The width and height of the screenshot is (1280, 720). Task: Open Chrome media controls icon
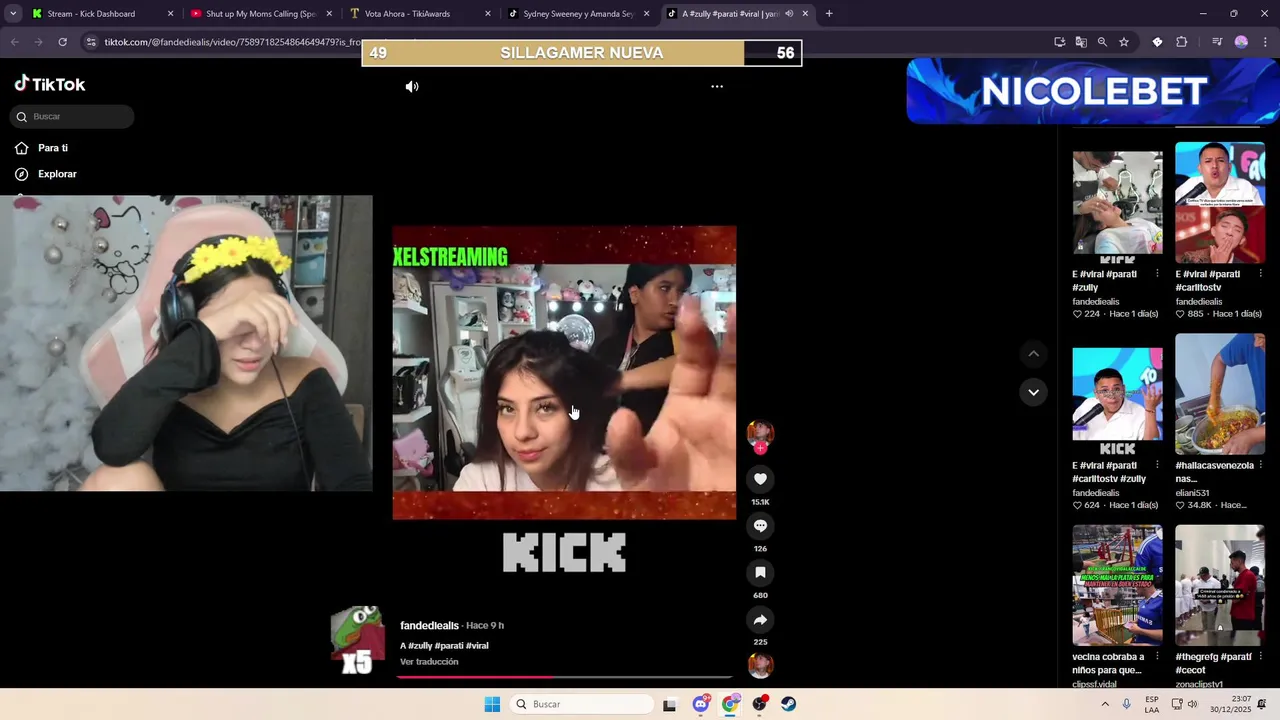click(x=1217, y=42)
